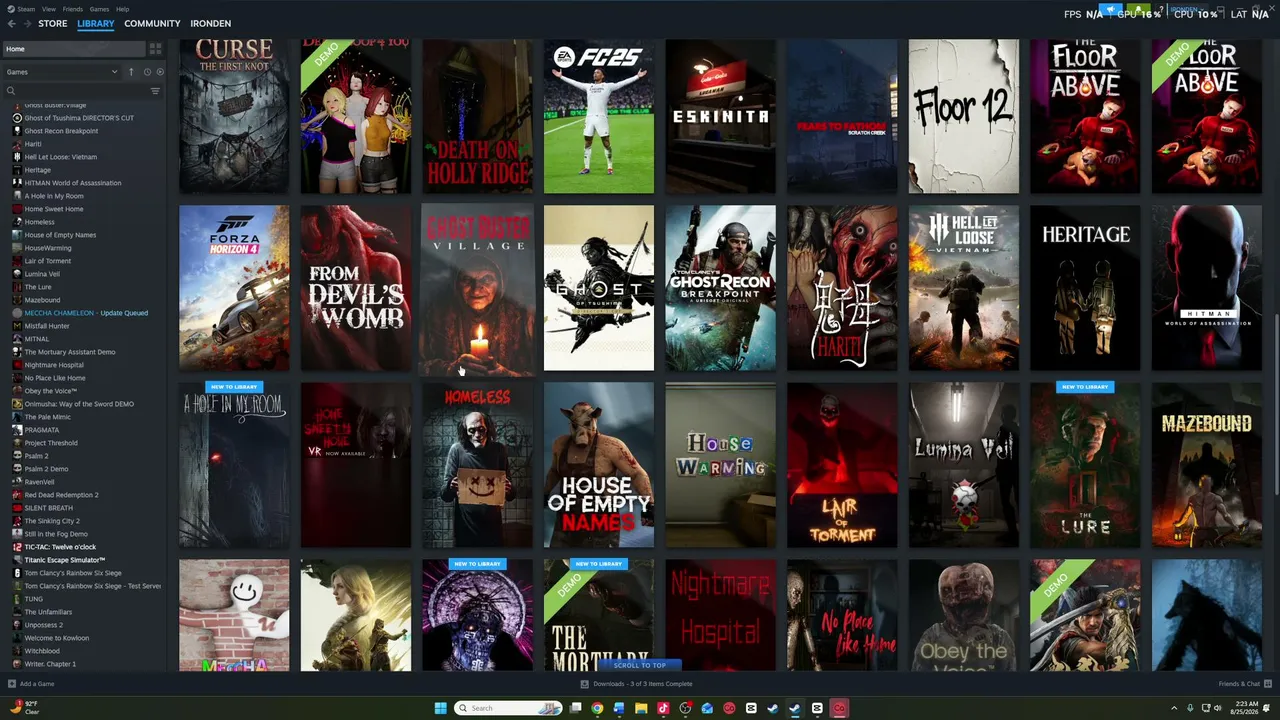
Task: Open the taskbar clock showing 2:23 AM
Action: point(1245,708)
